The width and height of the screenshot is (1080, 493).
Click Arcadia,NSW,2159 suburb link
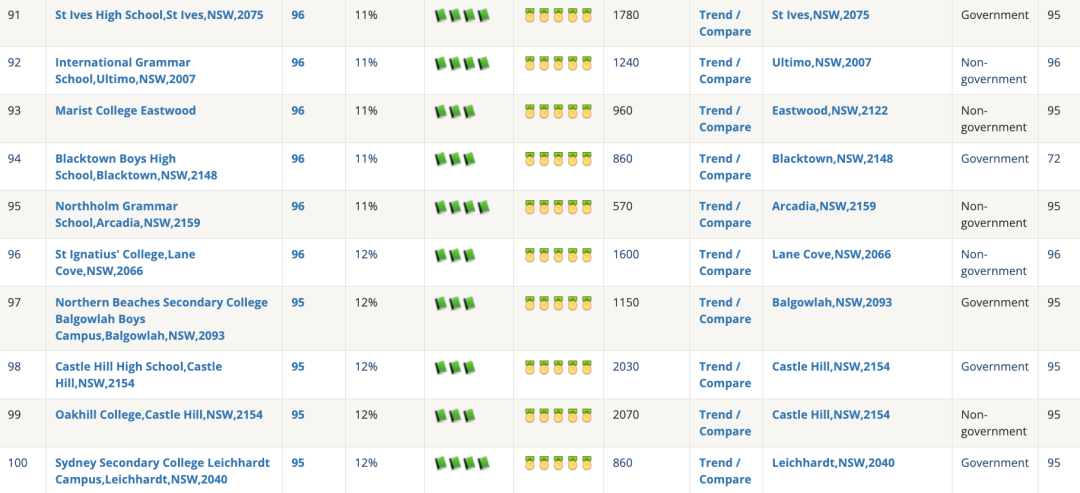(x=824, y=206)
